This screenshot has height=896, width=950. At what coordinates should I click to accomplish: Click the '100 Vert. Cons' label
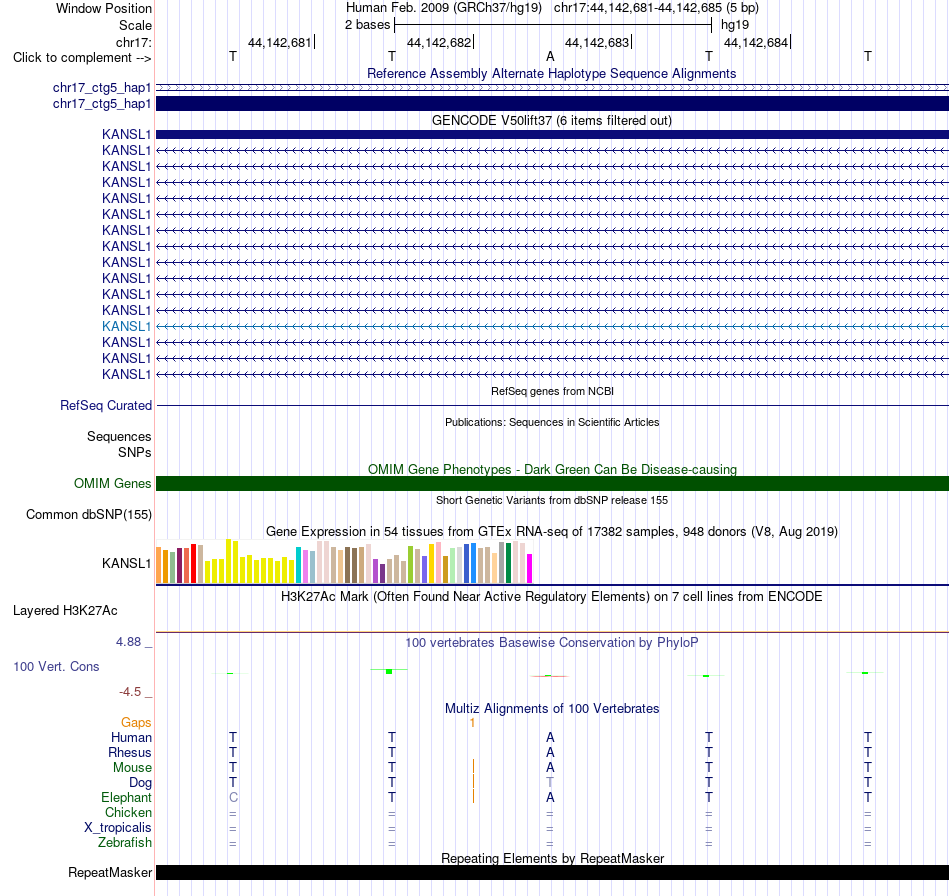tap(56, 666)
